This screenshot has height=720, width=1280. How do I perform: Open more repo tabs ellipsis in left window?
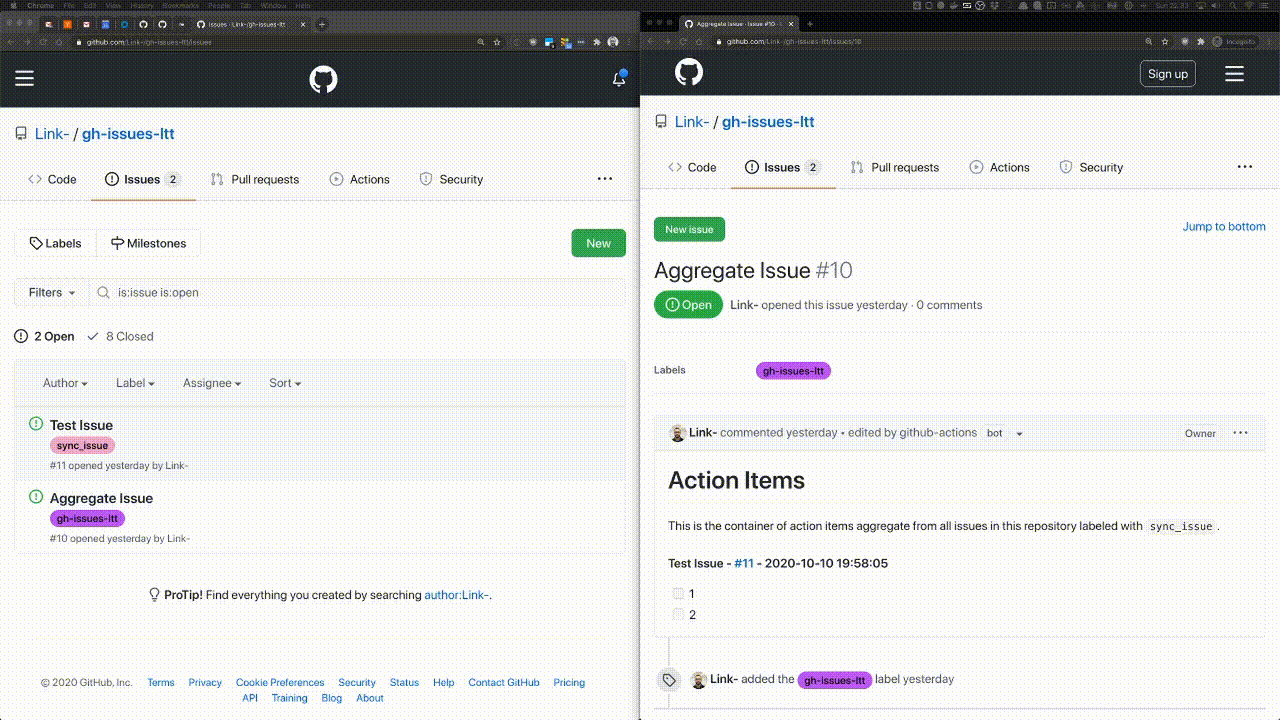605,179
